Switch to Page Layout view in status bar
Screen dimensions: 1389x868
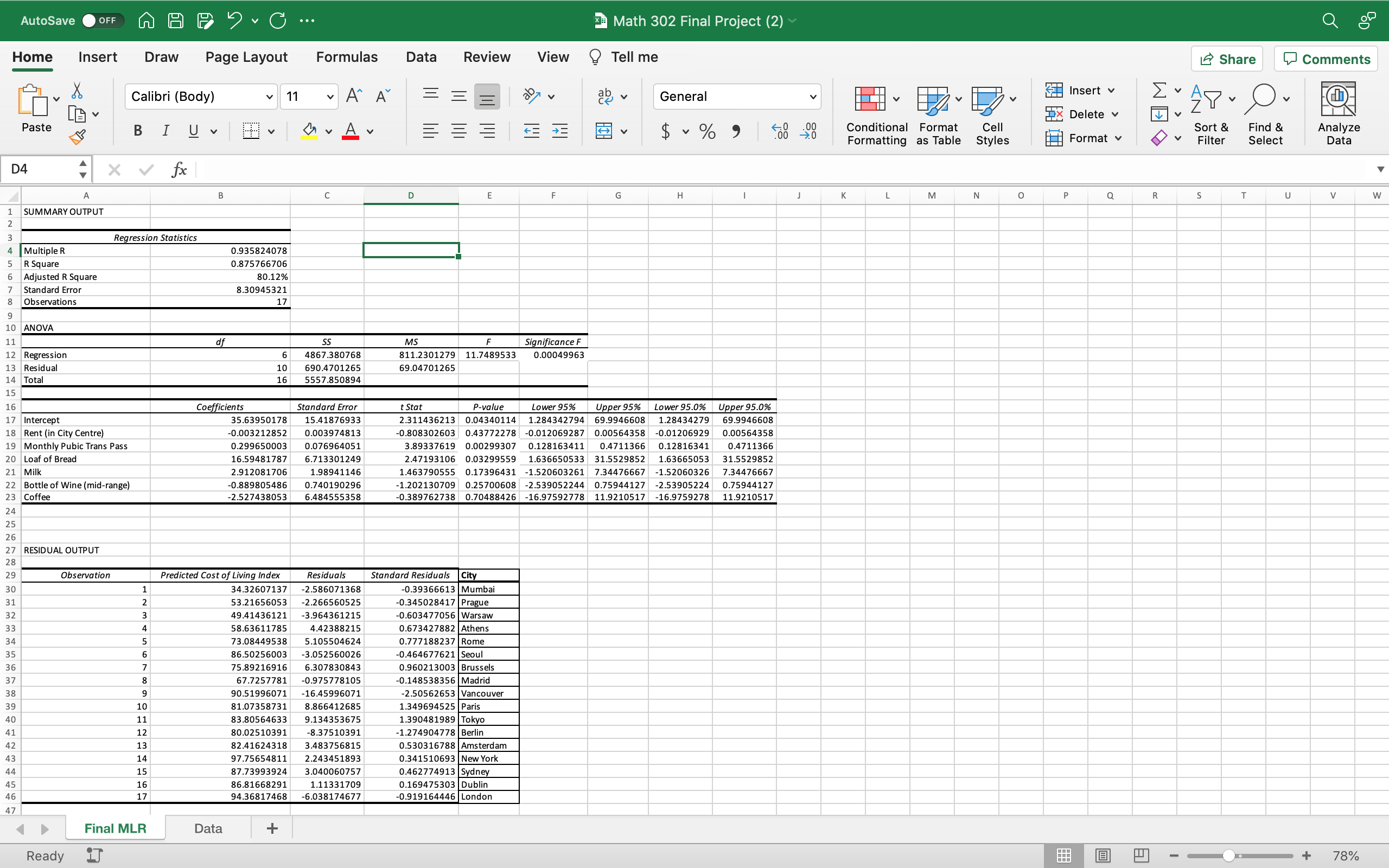1102,856
